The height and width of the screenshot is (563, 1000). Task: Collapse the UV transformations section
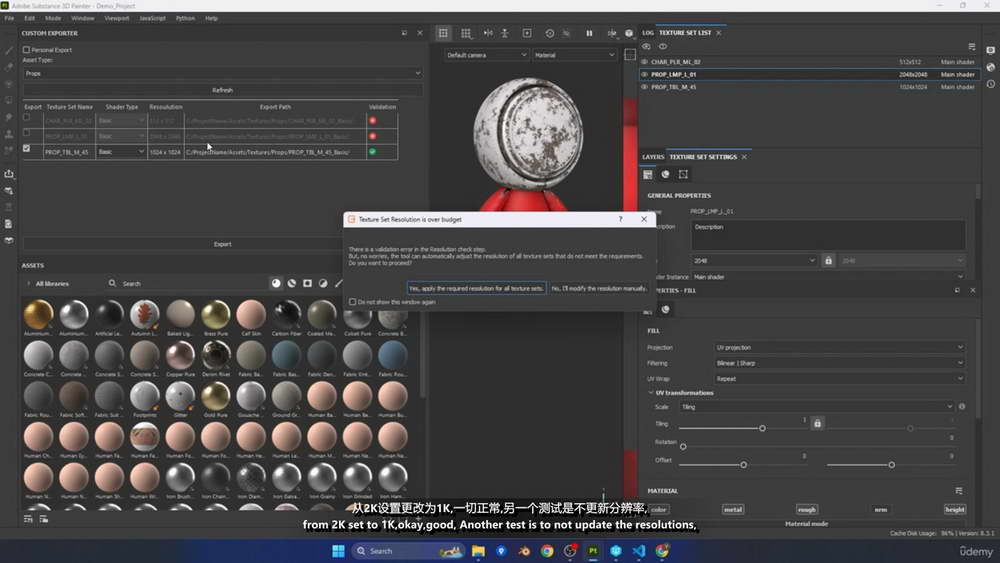[x=651, y=393]
